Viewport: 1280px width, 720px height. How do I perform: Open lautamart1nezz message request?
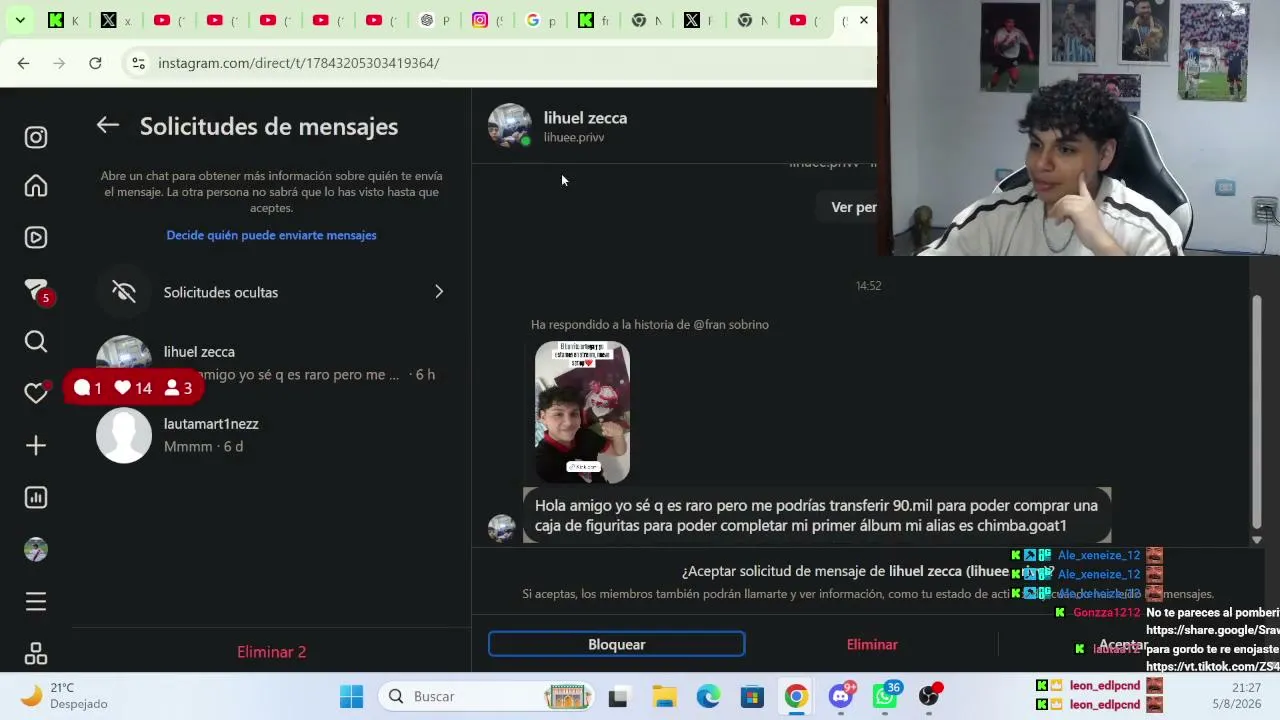[271, 435]
